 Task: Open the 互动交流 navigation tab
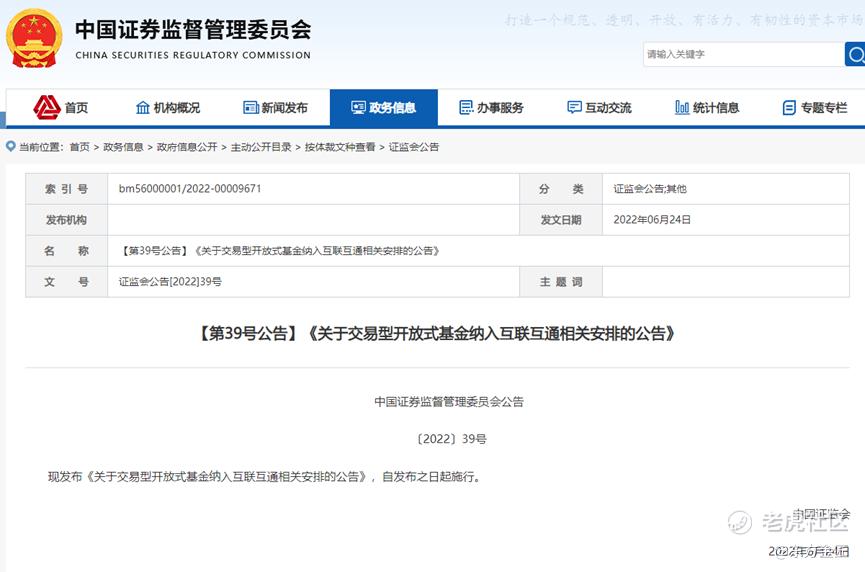coord(599,108)
